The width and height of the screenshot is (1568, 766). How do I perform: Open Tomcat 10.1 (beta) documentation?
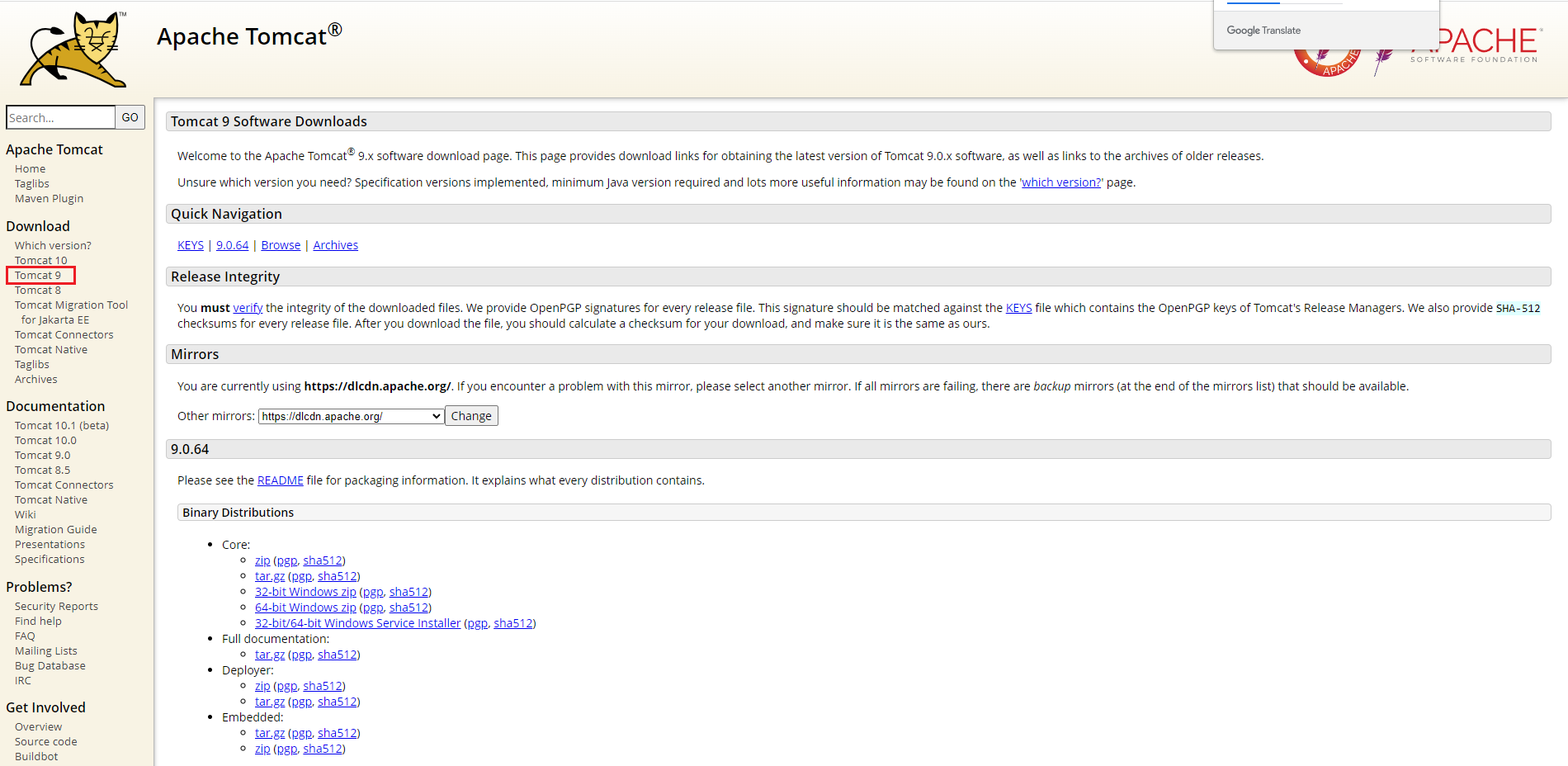(62, 425)
